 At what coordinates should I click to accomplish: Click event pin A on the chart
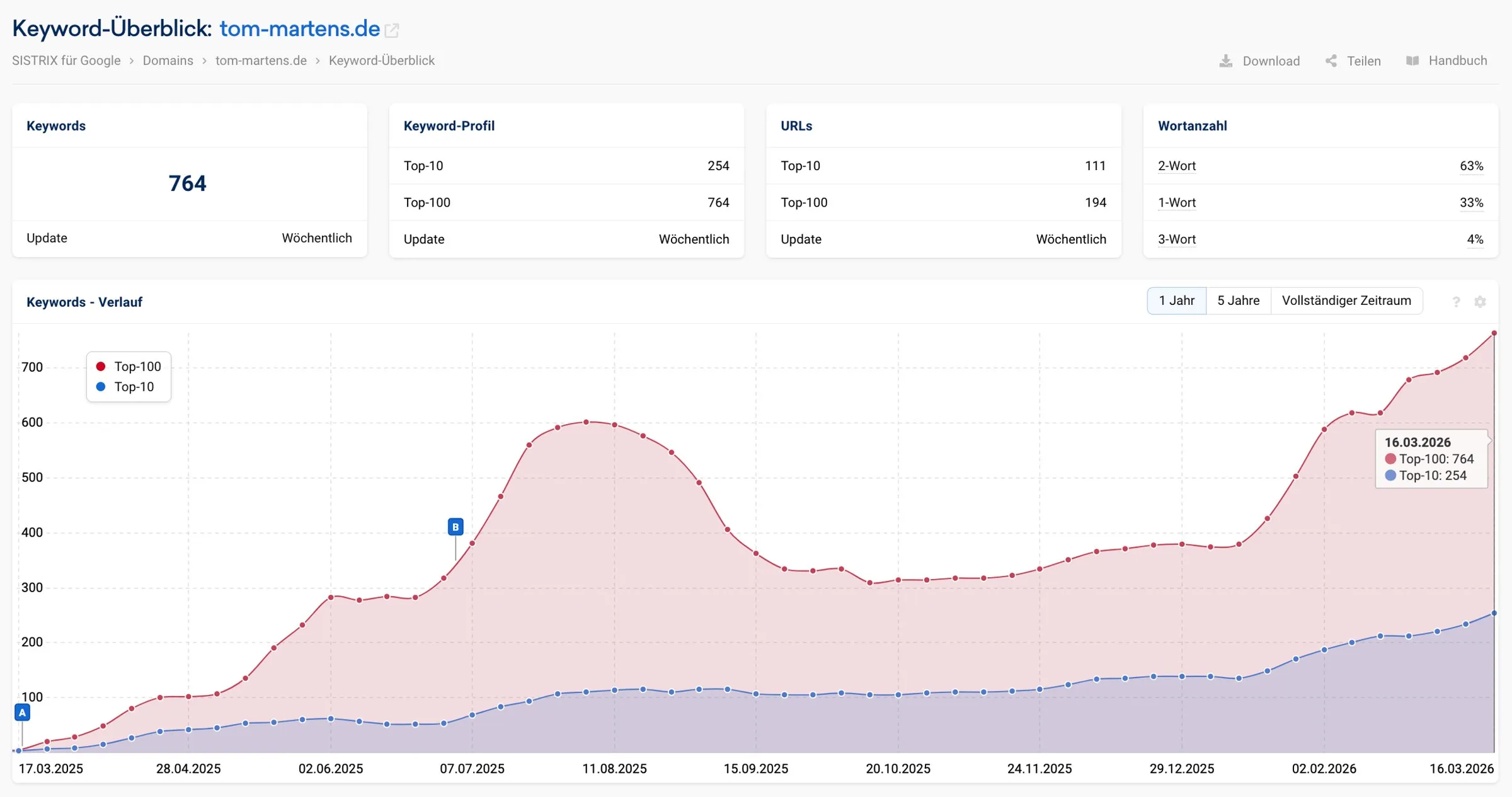tap(22, 713)
